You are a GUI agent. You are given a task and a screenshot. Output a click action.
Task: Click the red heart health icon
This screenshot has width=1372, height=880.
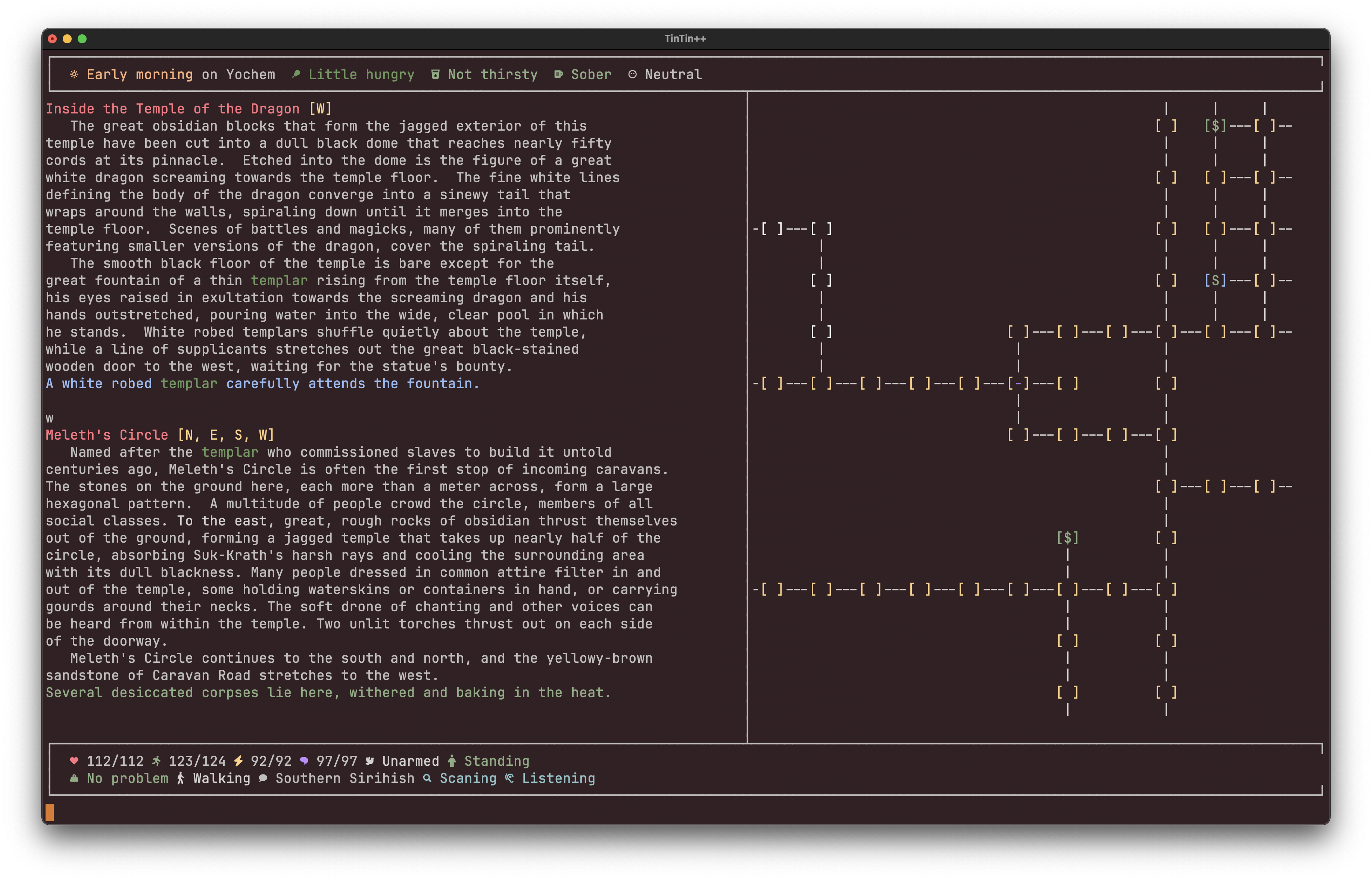coord(74,761)
